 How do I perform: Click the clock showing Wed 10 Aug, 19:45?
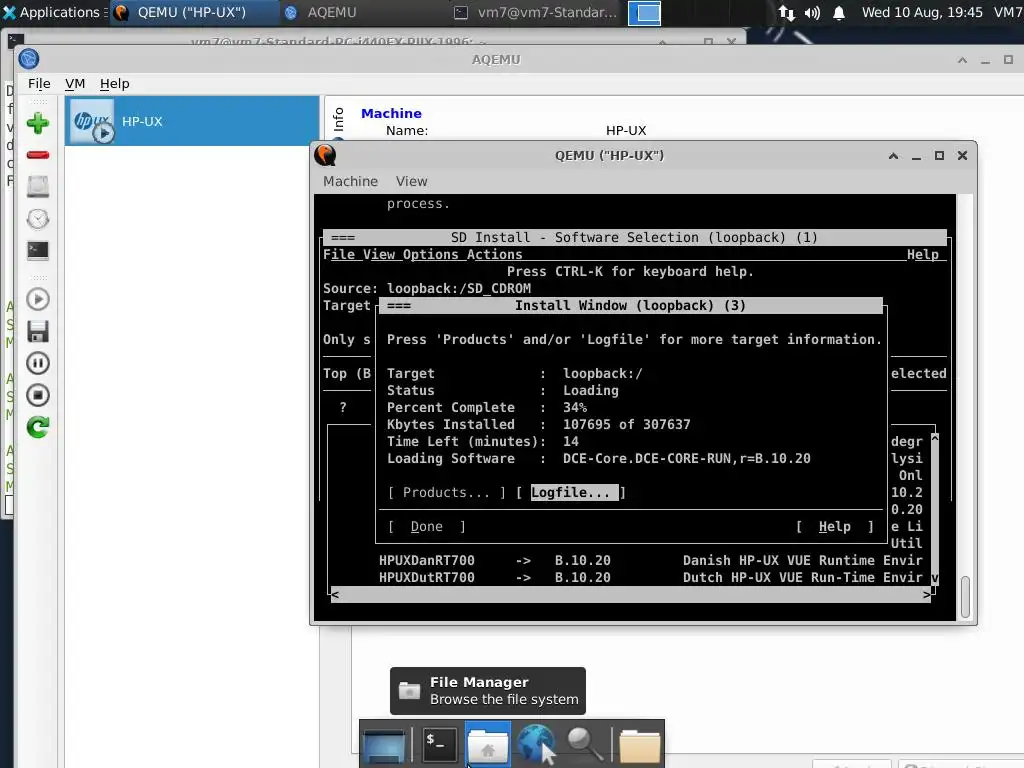(921, 12)
